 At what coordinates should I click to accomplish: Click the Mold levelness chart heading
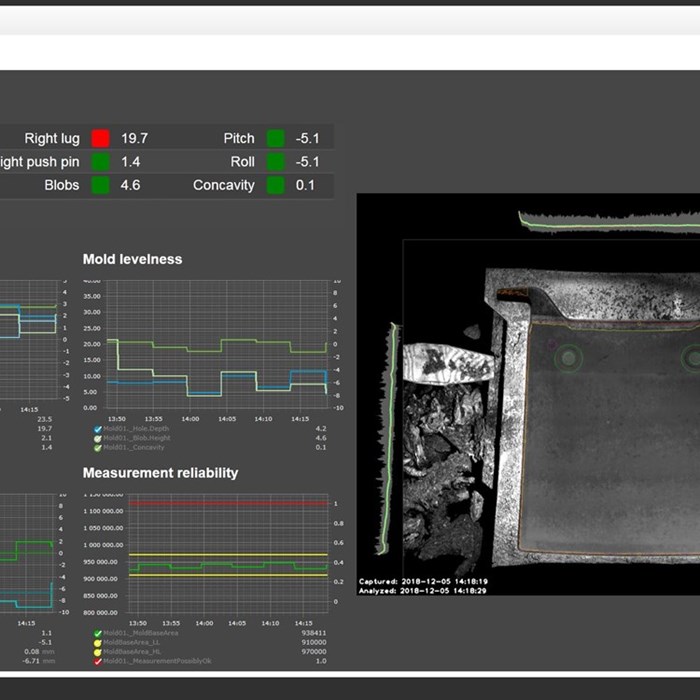(x=132, y=259)
